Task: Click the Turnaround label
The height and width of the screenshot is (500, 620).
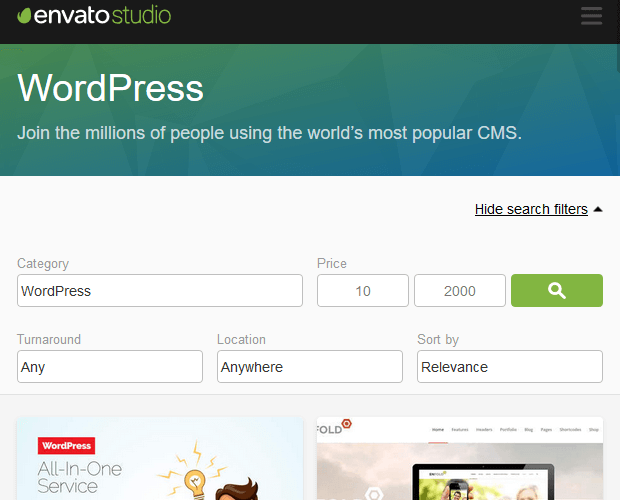Action: (x=49, y=339)
